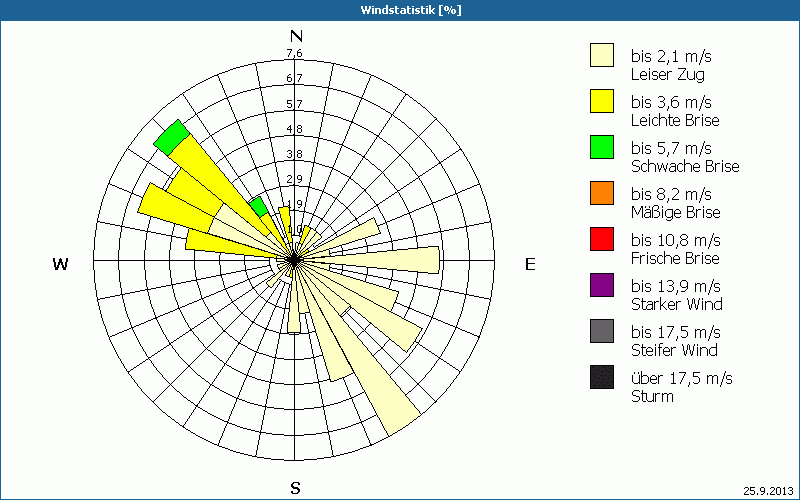Click the 'Frische Brise' legend text
The image size is (800, 500).
click(675, 258)
